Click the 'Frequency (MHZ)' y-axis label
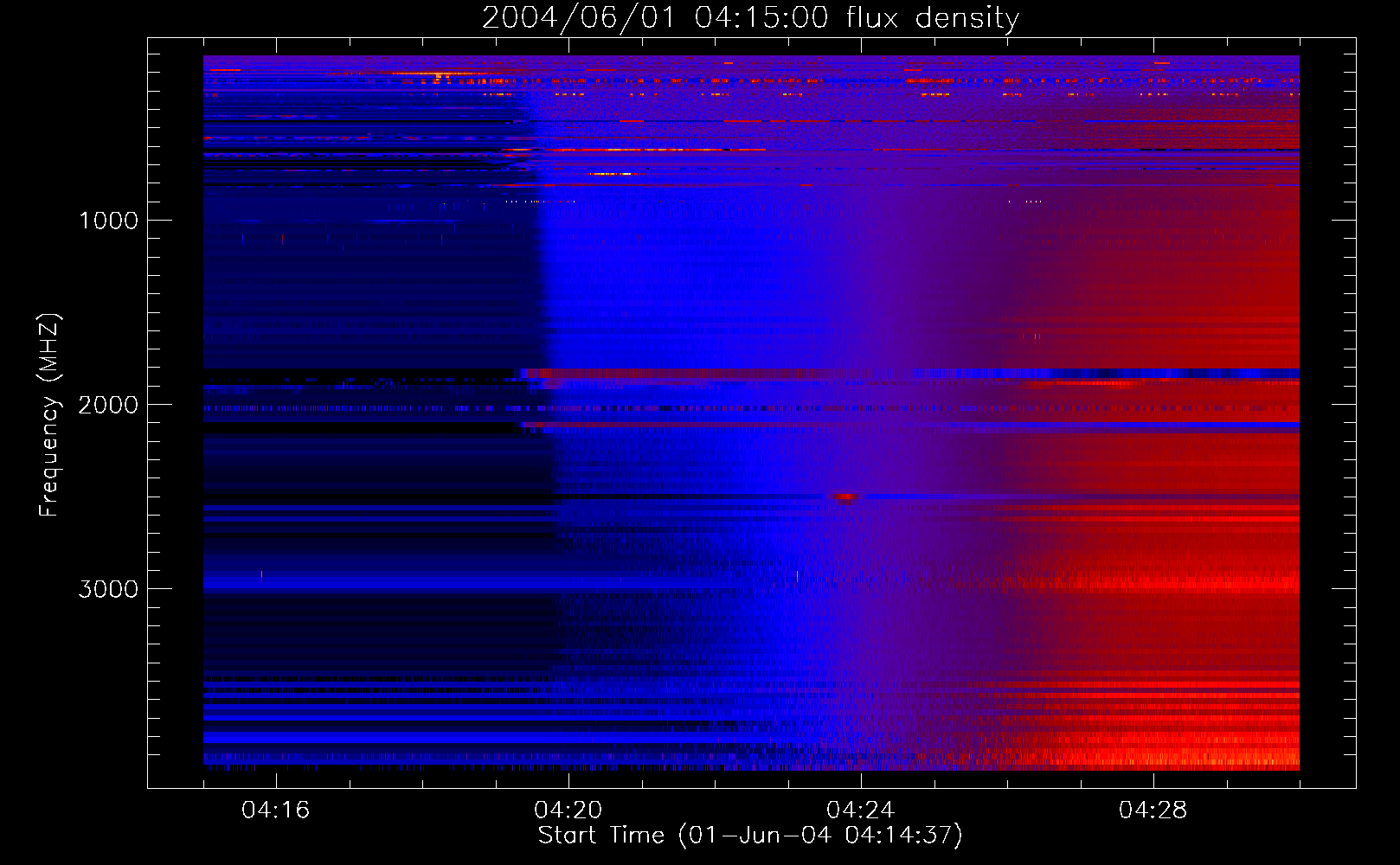The height and width of the screenshot is (865, 1400). tap(49, 415)
